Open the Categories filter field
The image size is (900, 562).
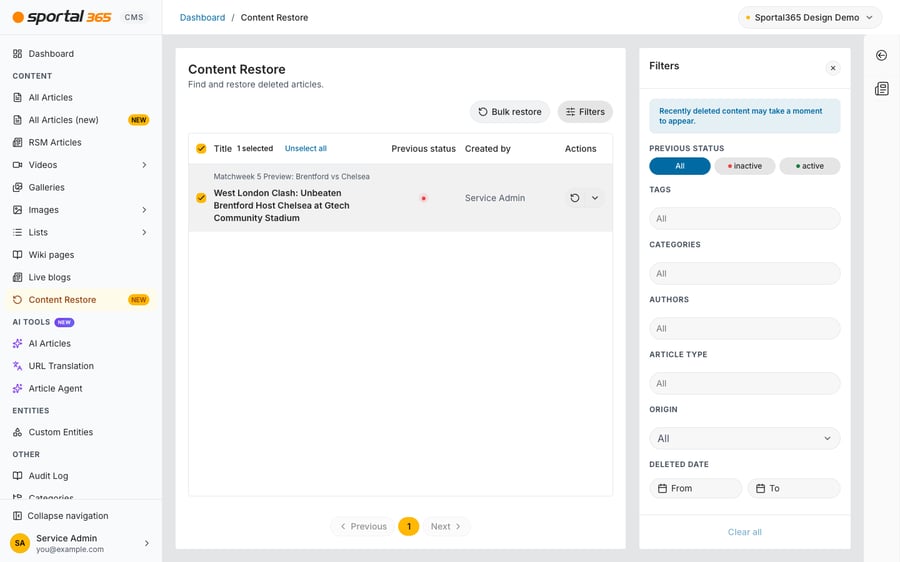744,274
